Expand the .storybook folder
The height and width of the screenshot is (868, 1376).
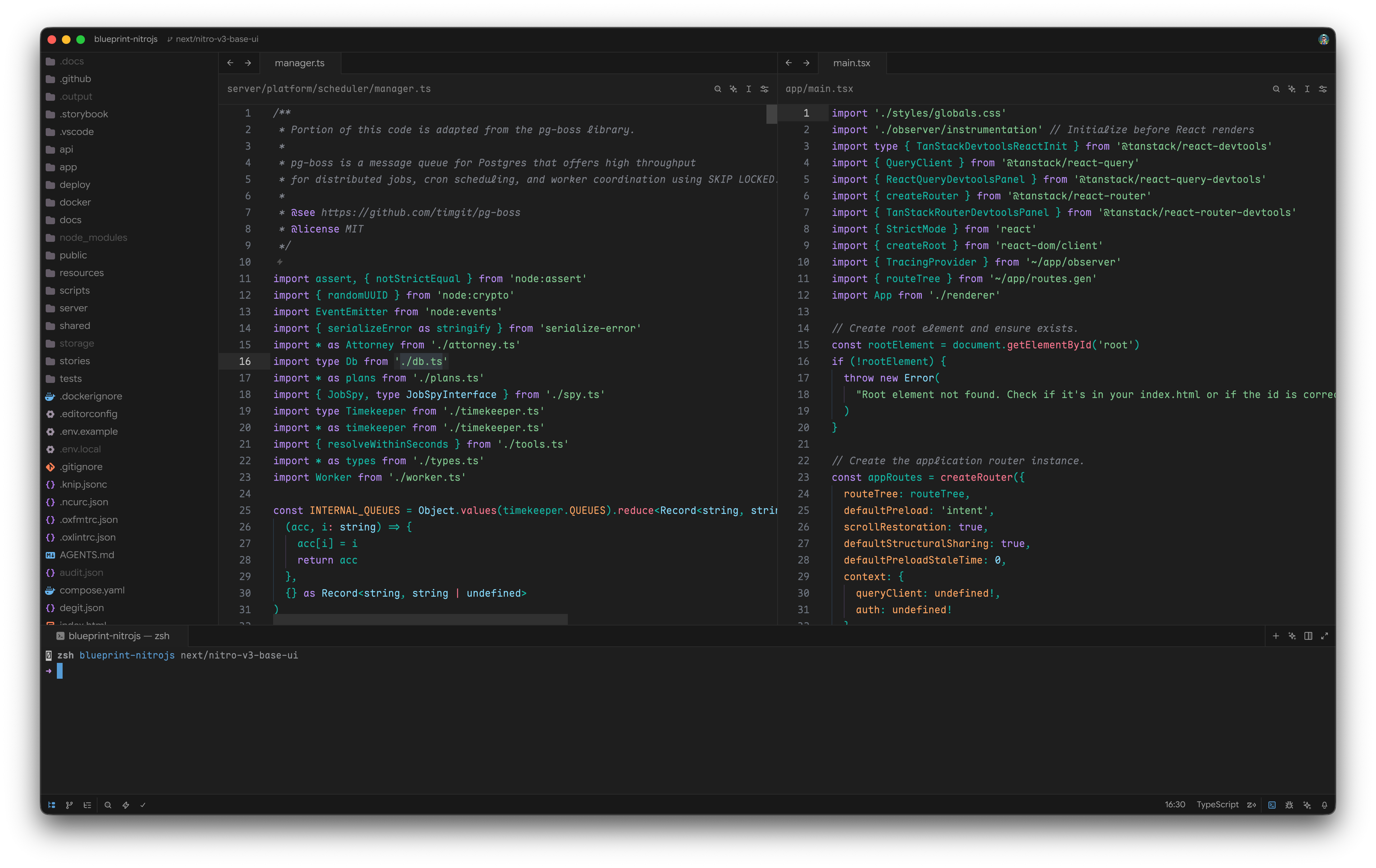pos(128,114)
